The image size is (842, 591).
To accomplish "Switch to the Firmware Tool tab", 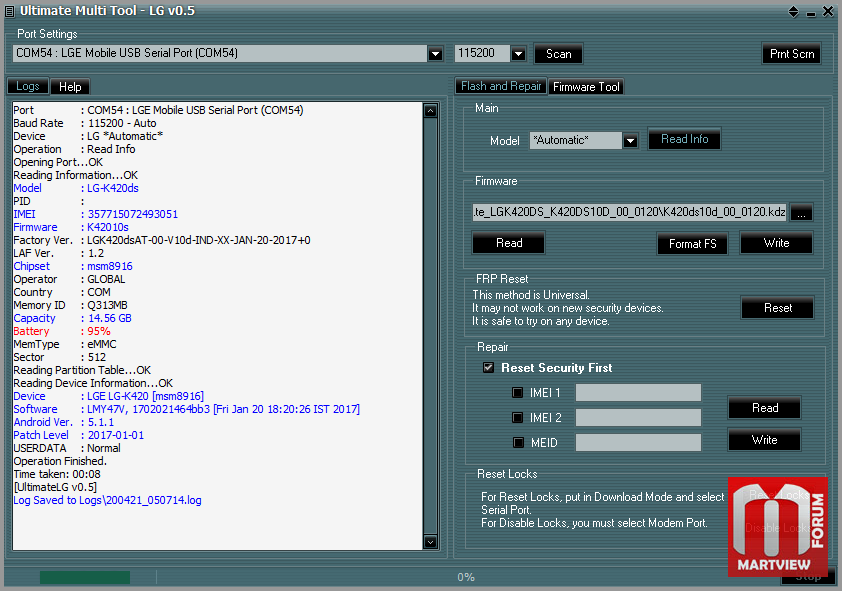I will [586, 87].
